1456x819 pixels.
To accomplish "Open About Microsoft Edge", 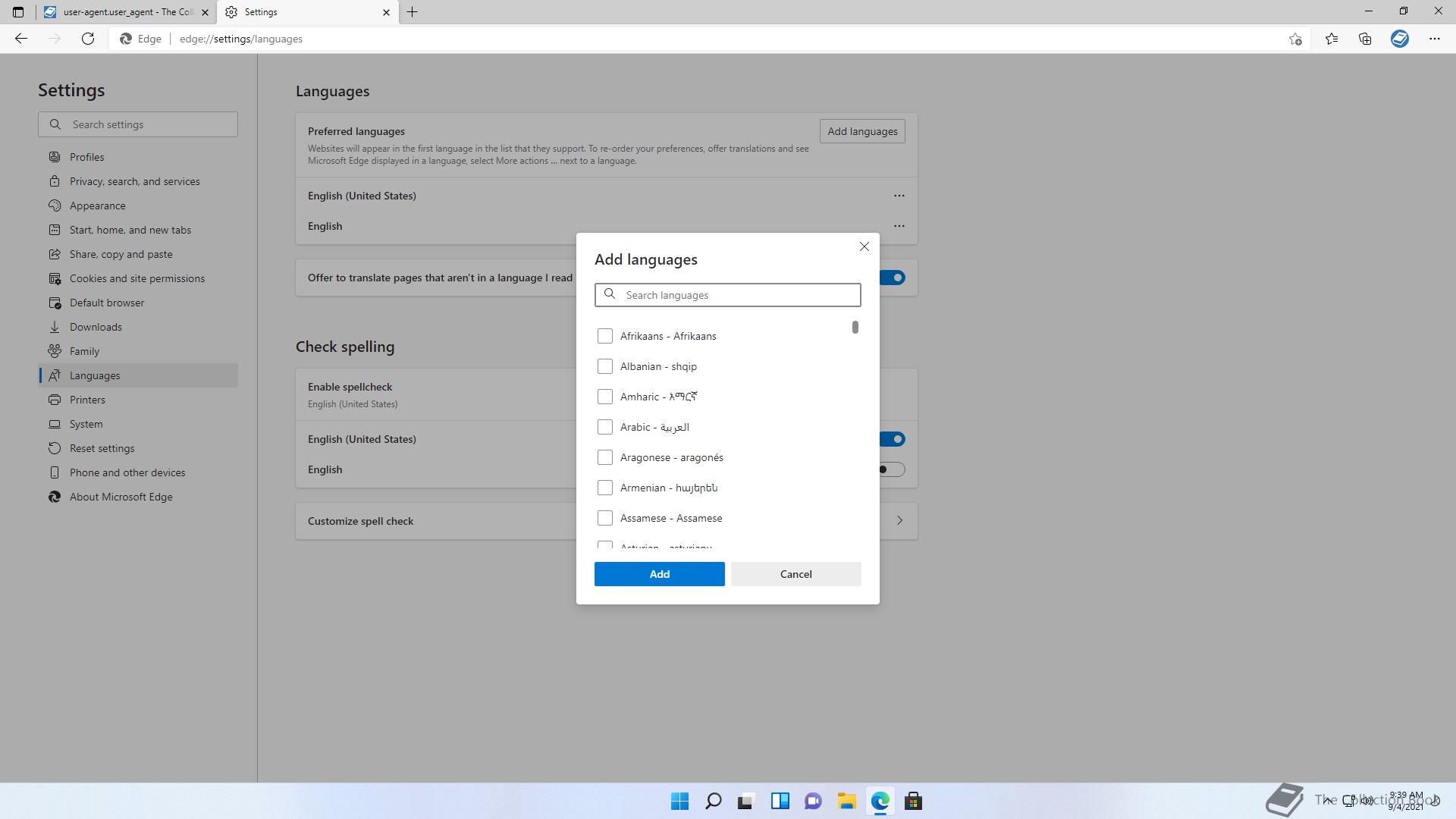I will click(x=138, y=497).
